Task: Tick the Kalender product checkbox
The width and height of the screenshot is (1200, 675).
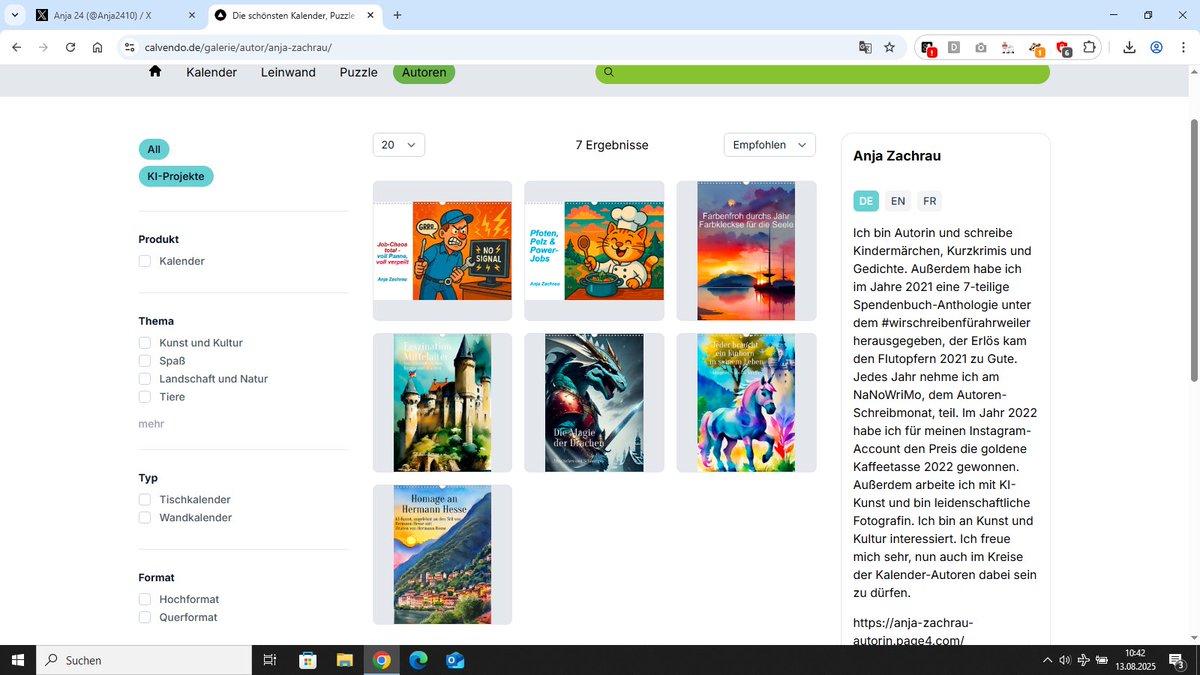Action: coord(145,261)
